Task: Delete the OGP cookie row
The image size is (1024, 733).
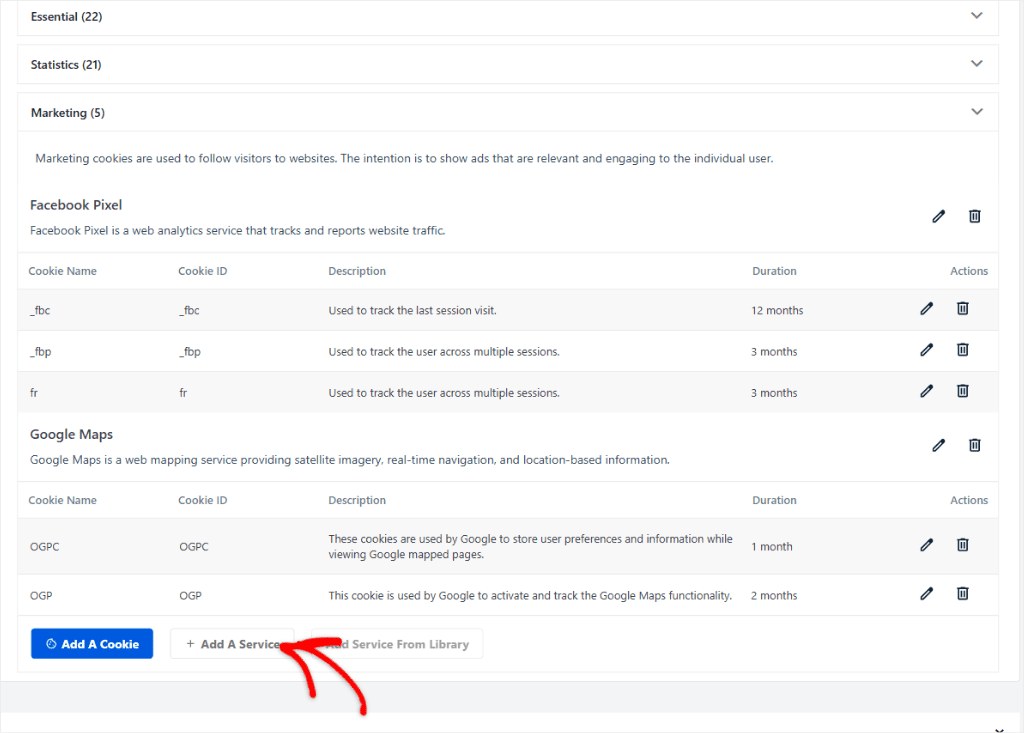Action: click(963, 594)
